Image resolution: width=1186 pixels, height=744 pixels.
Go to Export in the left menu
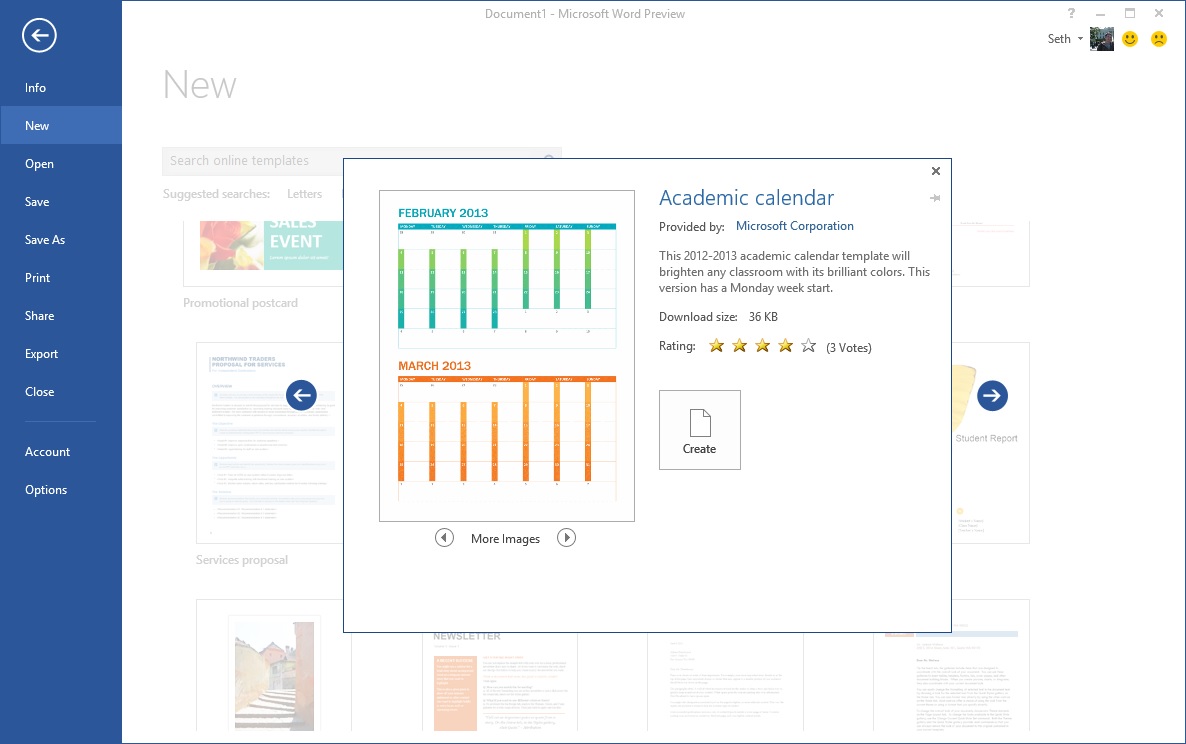42,354
